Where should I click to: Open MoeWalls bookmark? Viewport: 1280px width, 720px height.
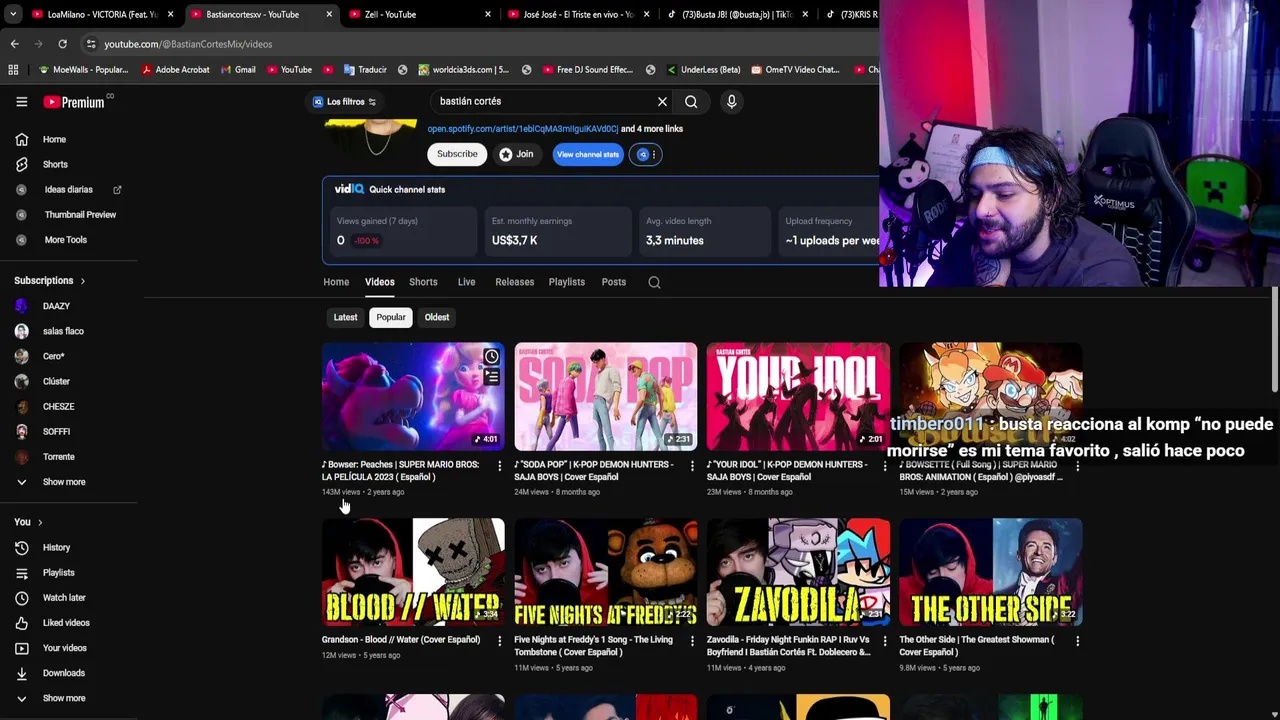click(x=83, y=69)
